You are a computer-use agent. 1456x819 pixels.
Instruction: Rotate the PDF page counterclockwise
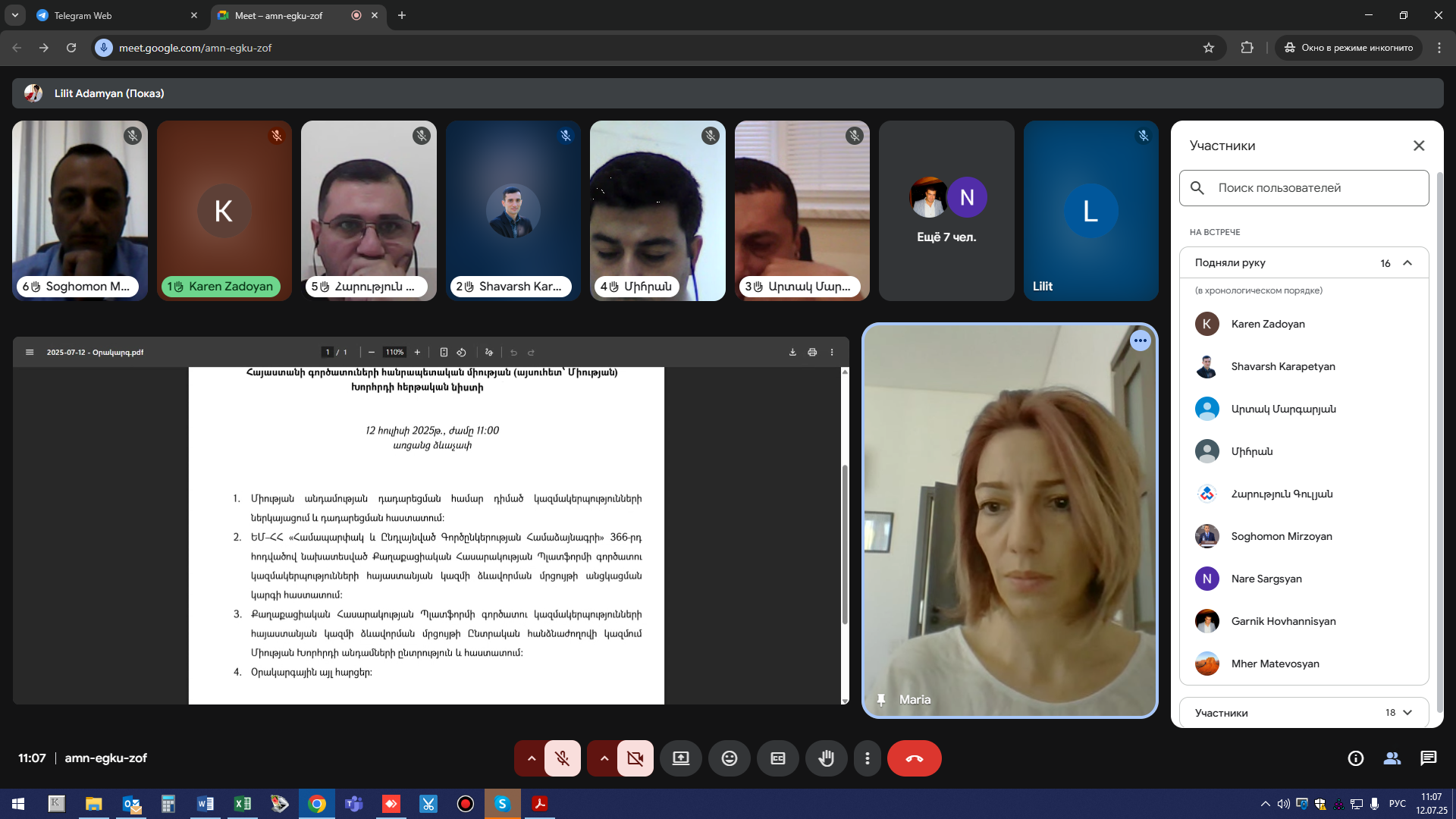pyautogui.click(x=461, y=353)
